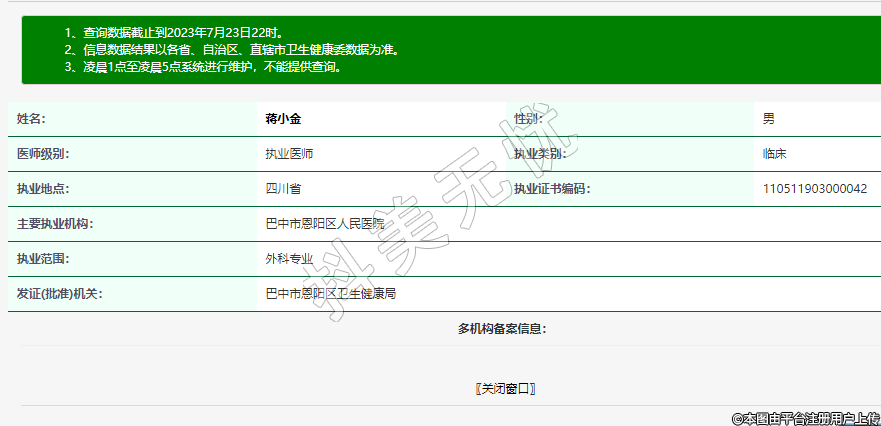Select the 巴中市恩阳区人民医院 institution text
The height and width of the screenshot is (426, 881).
tap(324, 224)
